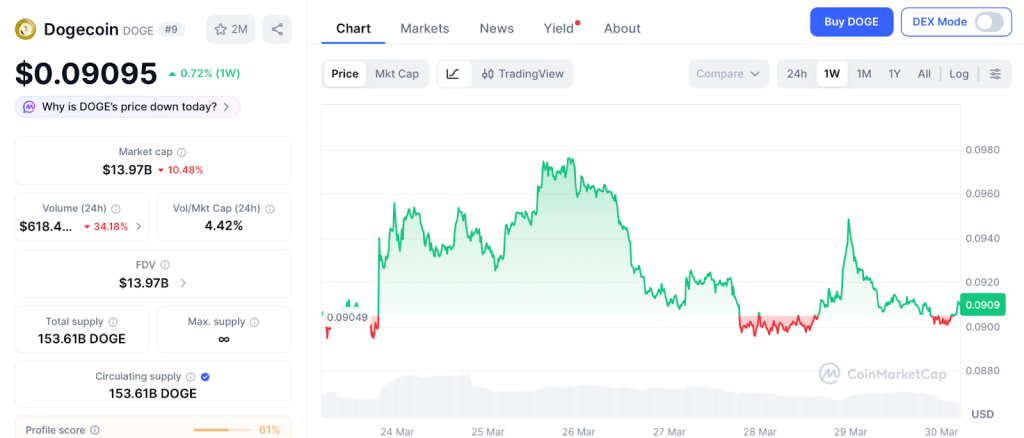Open the Compare dropdown
The width and height of the screenshot is (1024, 438).
729,74
